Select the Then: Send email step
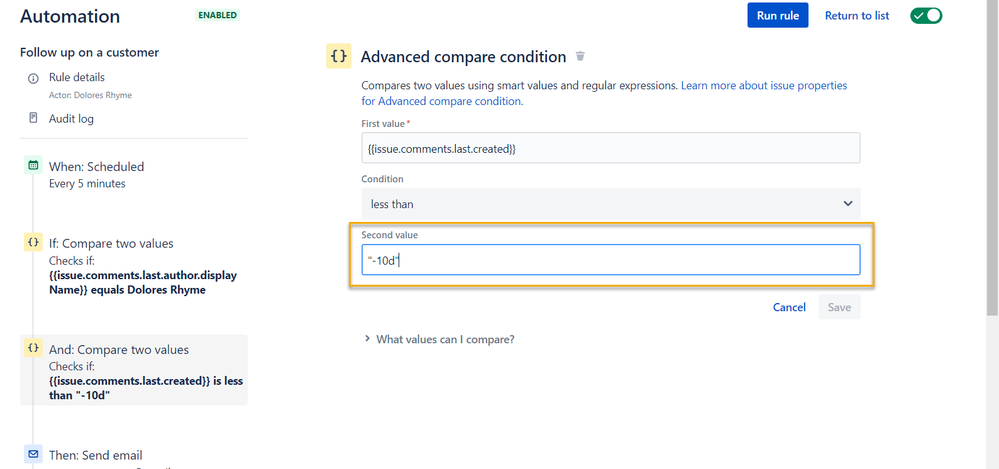The height and width of the screenshot is (469, 999). [96, 455]
